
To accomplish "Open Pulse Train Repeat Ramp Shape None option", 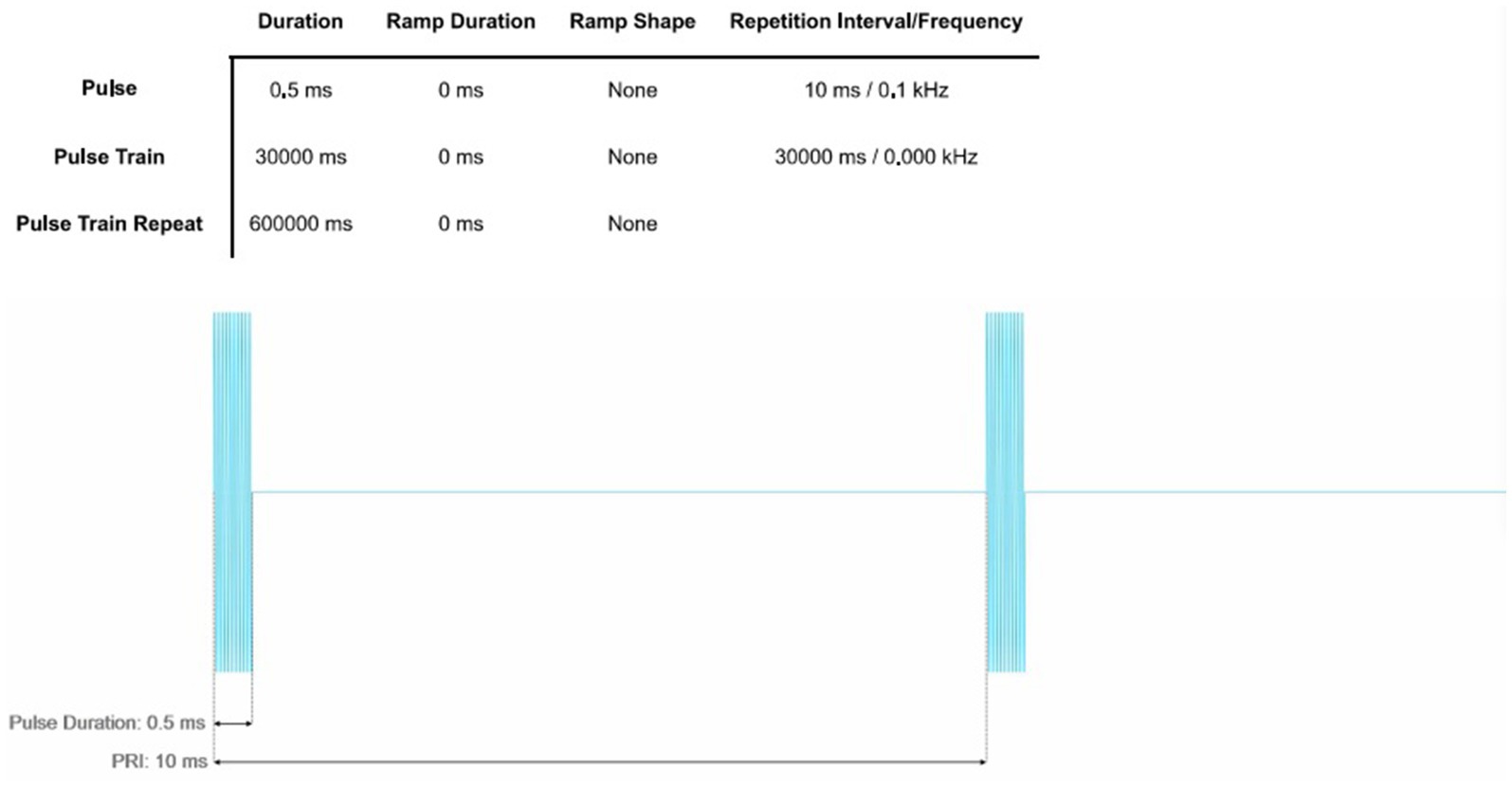I will pyautogui.click(x=632, y=224).
